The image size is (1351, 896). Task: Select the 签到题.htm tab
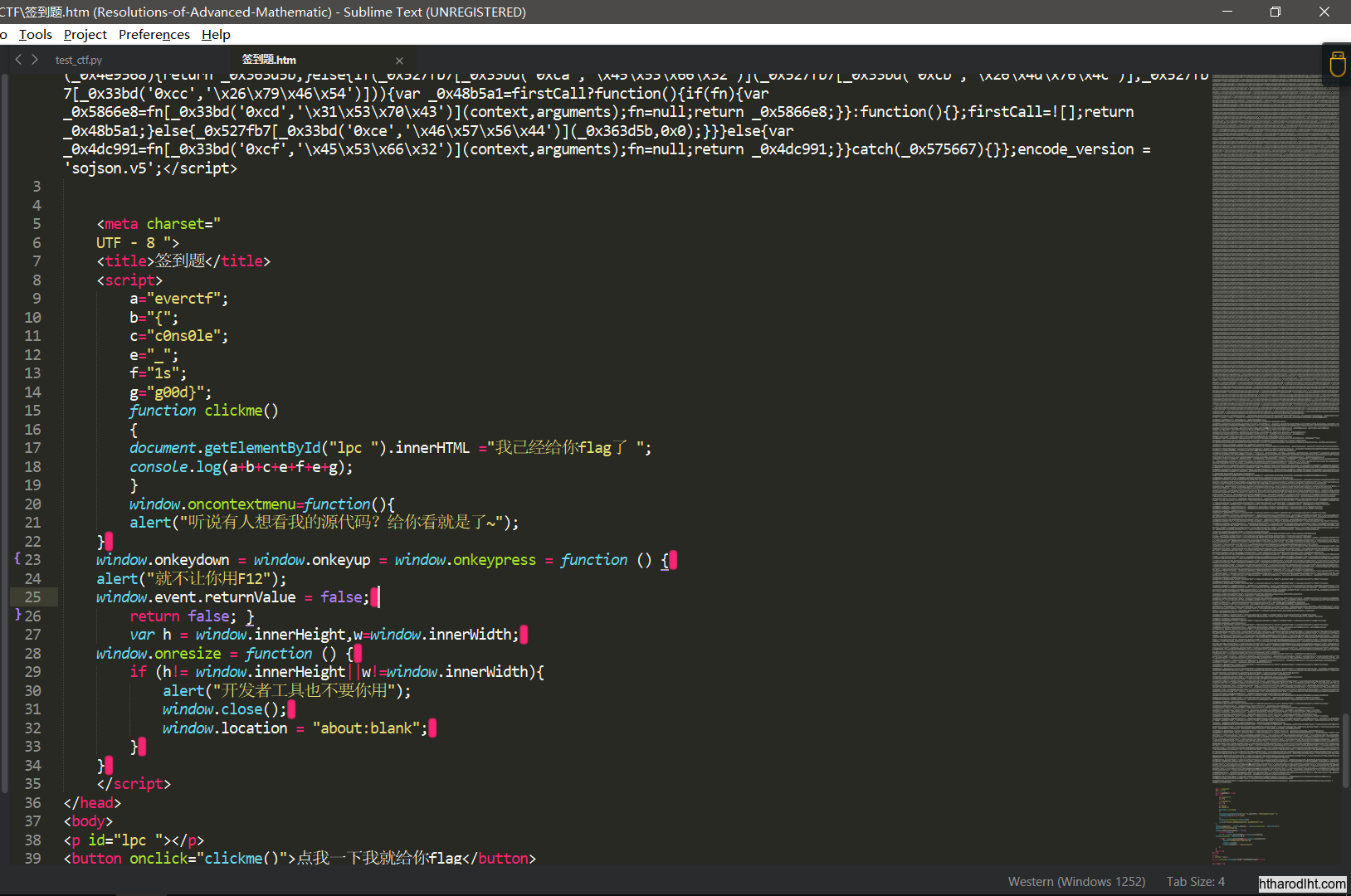[x=269, y=60]
